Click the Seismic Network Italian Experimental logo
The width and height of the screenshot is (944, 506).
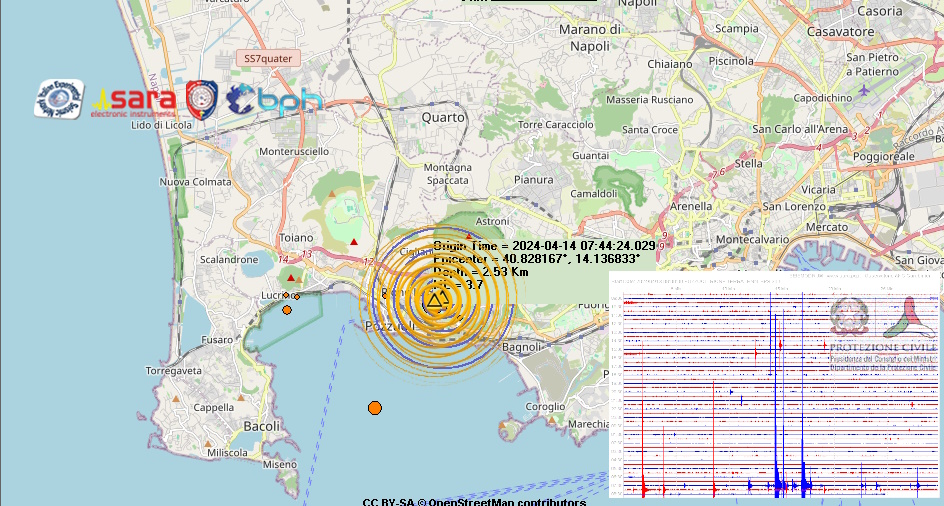pos(58,99)
